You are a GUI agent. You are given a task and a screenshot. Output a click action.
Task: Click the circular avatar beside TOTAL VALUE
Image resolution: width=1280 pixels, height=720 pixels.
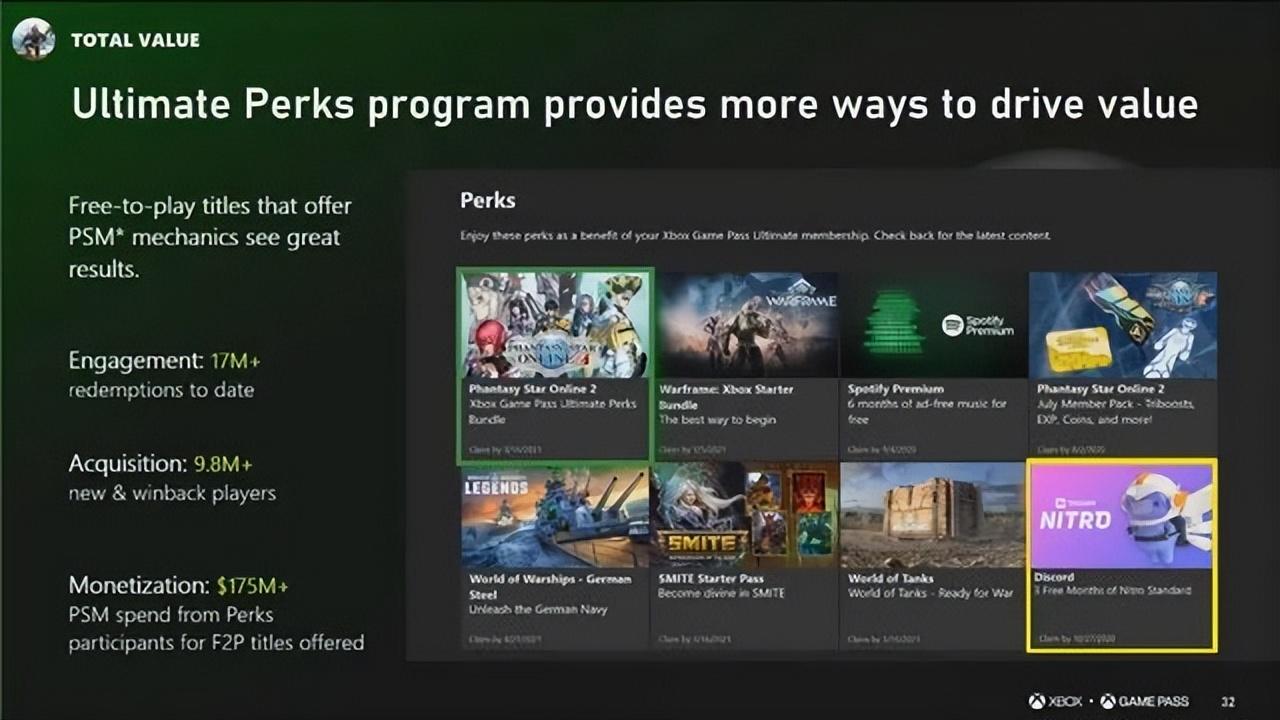34,40
